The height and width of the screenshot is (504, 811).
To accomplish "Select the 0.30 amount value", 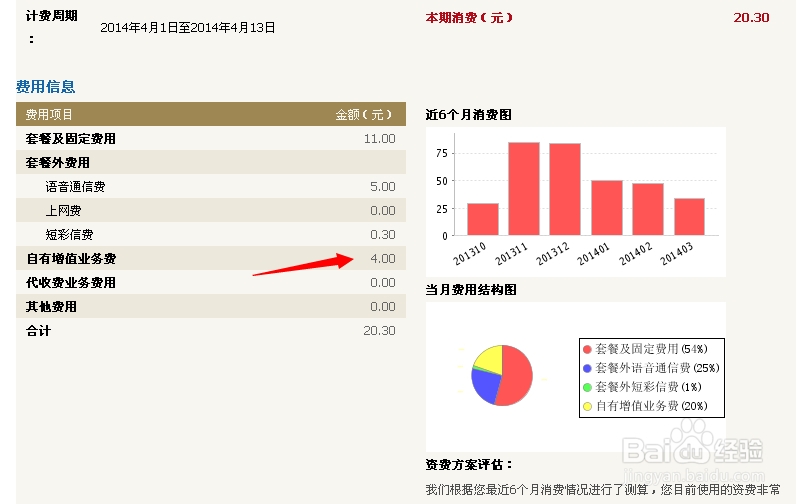I will click(382, 234).
